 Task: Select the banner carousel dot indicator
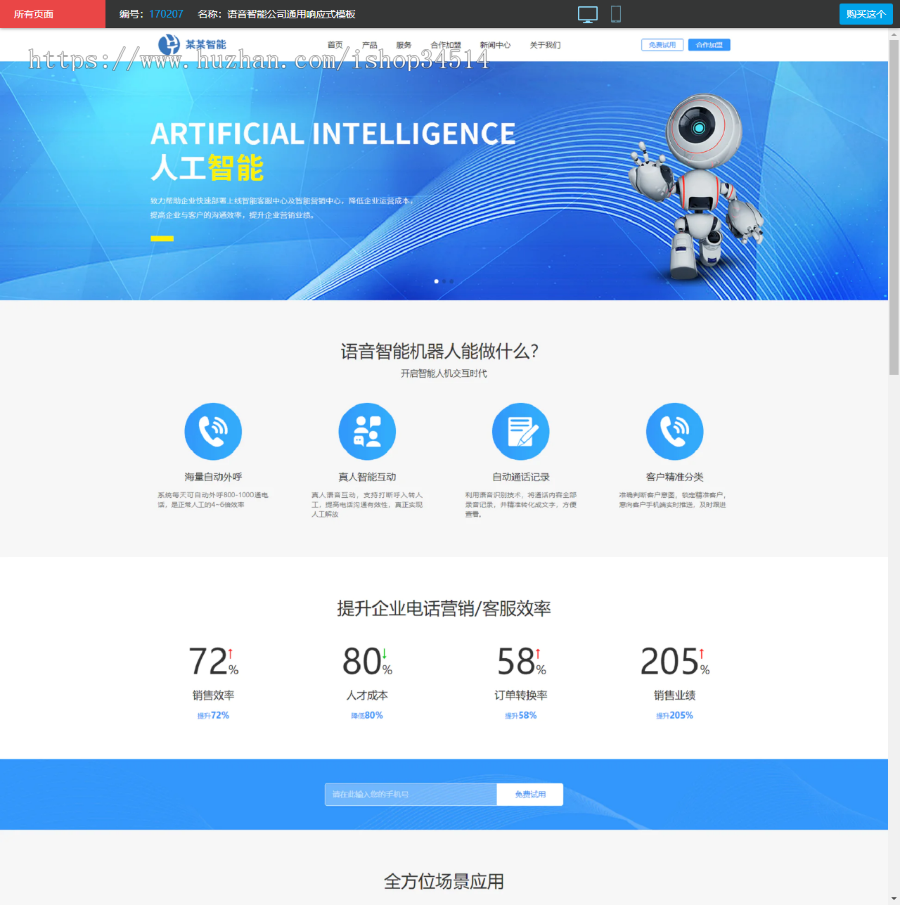[x=436, y=281]
